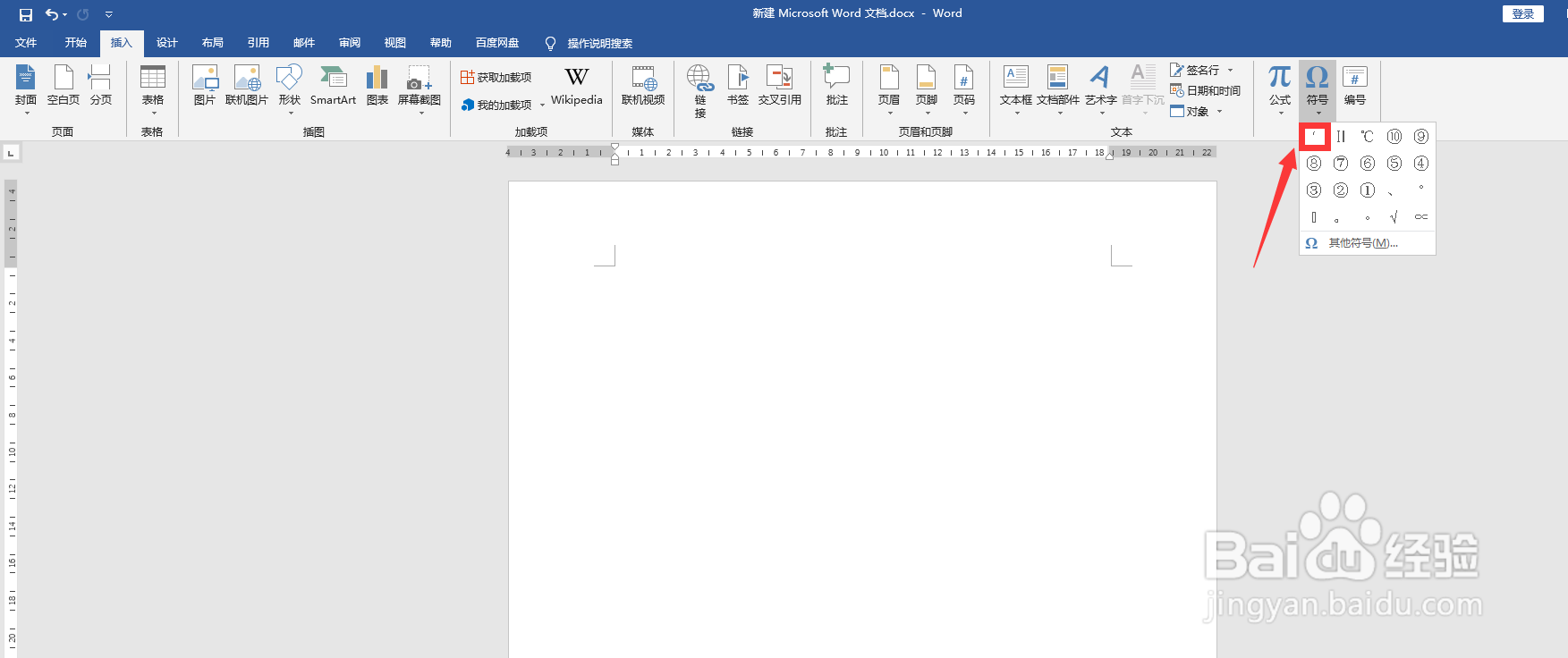Insert a 批注 (Comment)

click(x=836, y=86)
